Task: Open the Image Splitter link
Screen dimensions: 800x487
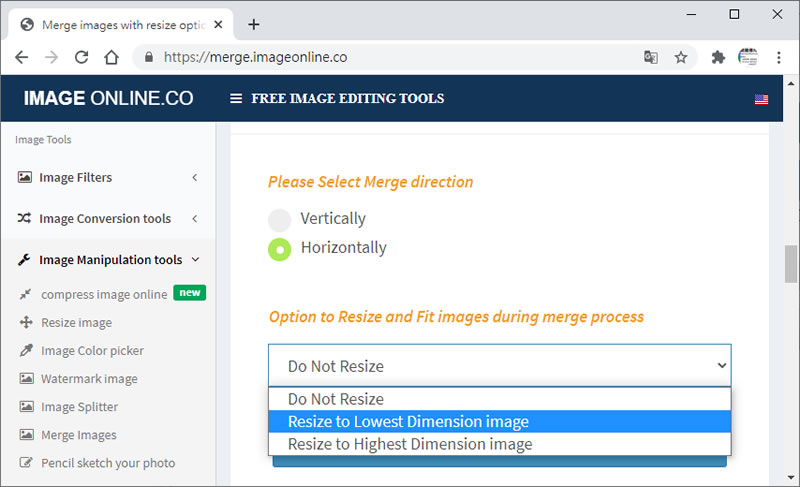Action: [x=80, y=407]
